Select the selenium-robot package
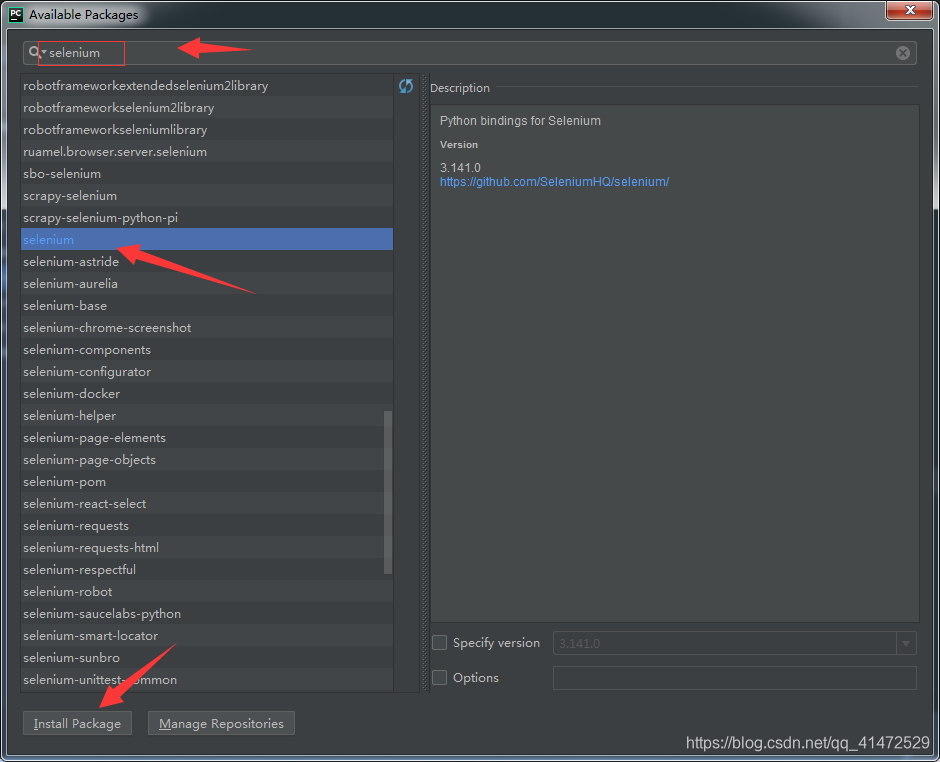 tap(207, 592)
